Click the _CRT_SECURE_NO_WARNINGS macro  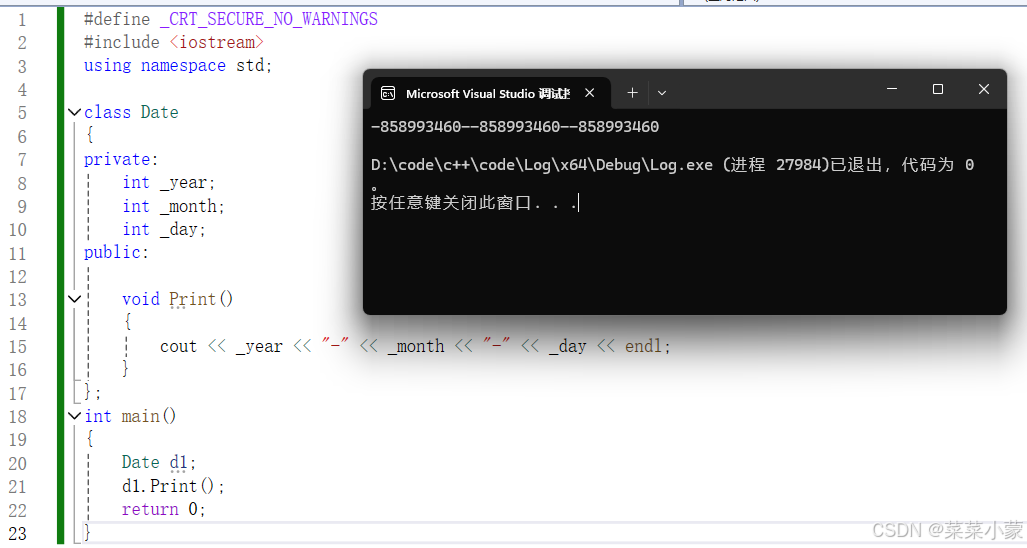269,20
